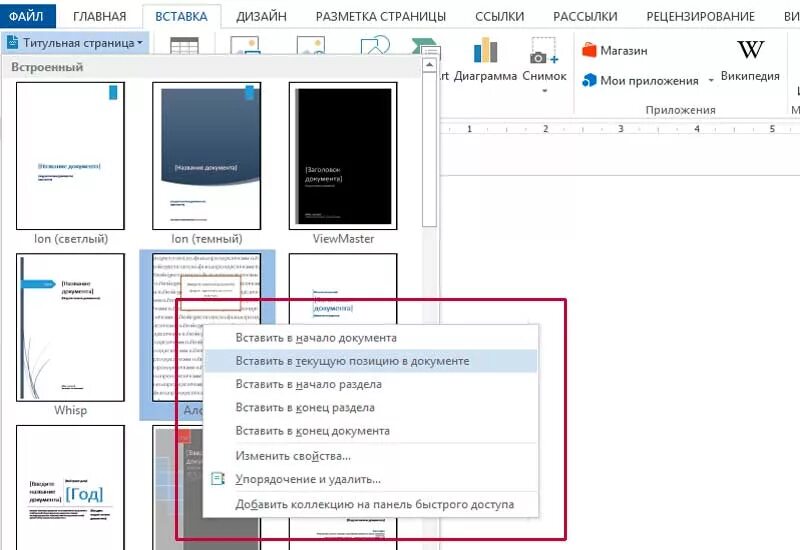Screen dimensions: 800x550
Task: Switch to the ДИЗАЙН tab
Action: click(261, 16)
